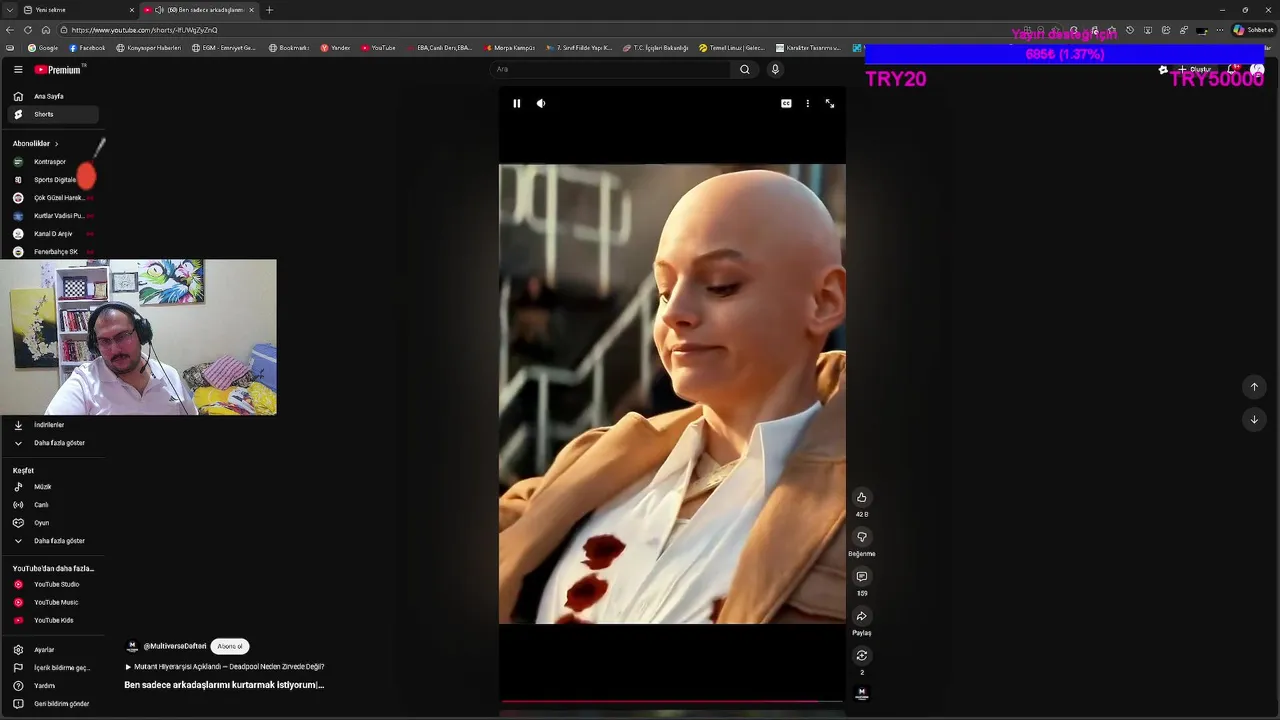The image size is (1280, 720).
Task: Enter fullscreen on the Shorts player
Action: [829, 103]
